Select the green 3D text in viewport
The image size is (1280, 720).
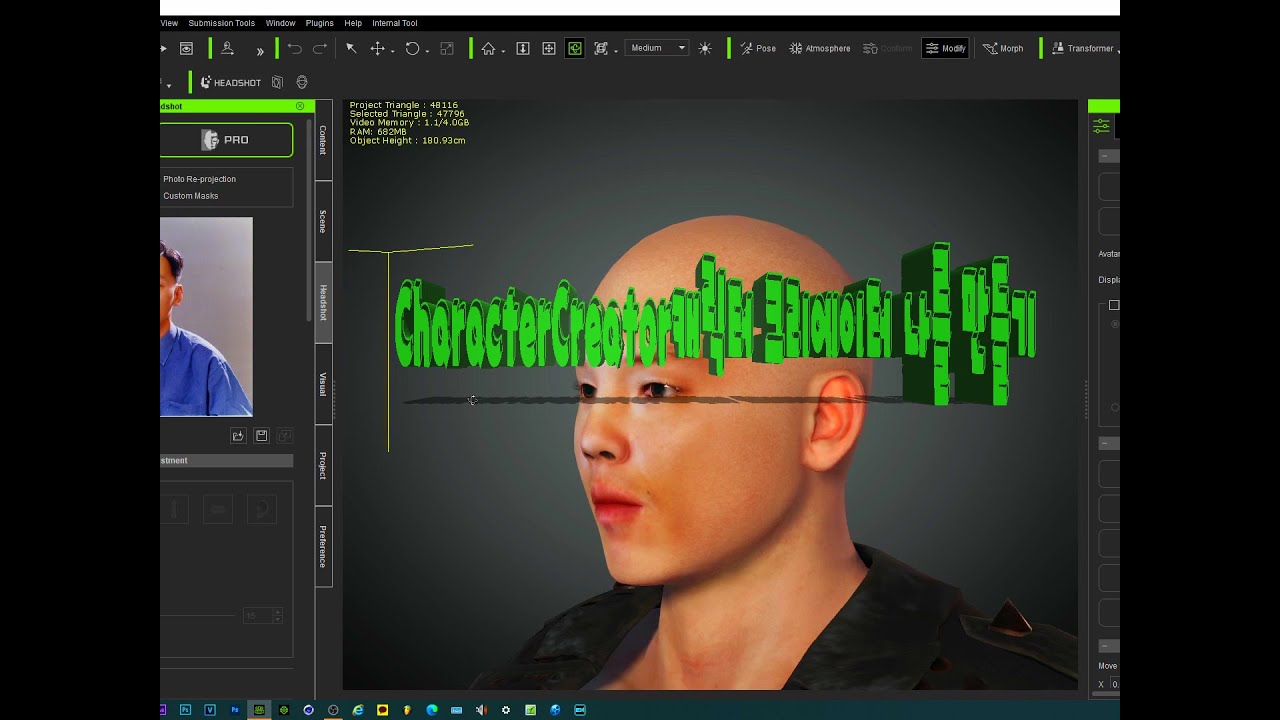(x=715, y=325)
